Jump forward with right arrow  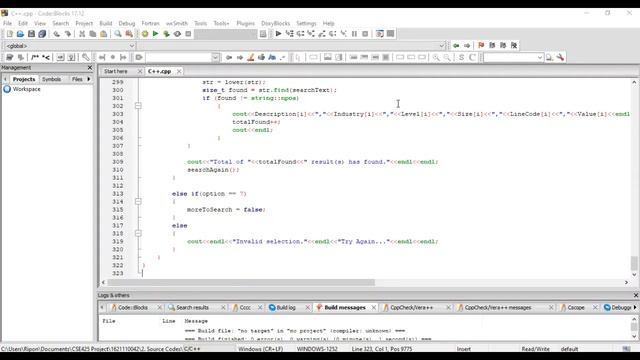[467, 46]
